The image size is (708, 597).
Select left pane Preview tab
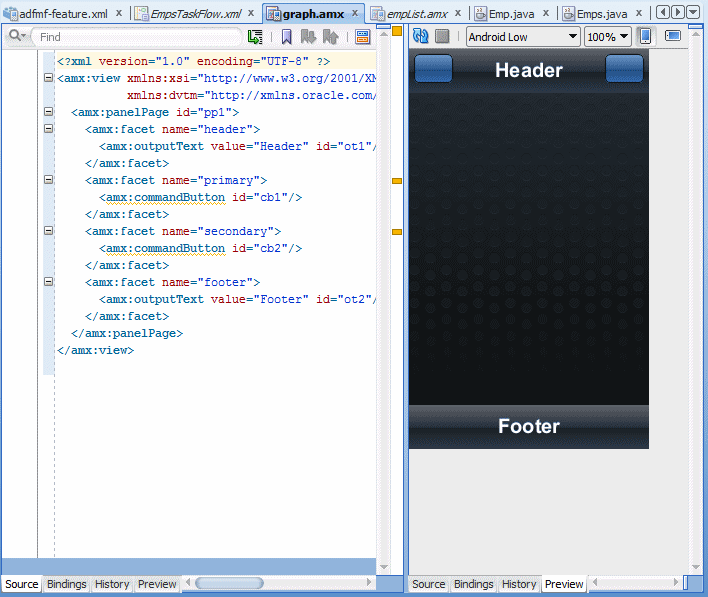pos(157,584)
